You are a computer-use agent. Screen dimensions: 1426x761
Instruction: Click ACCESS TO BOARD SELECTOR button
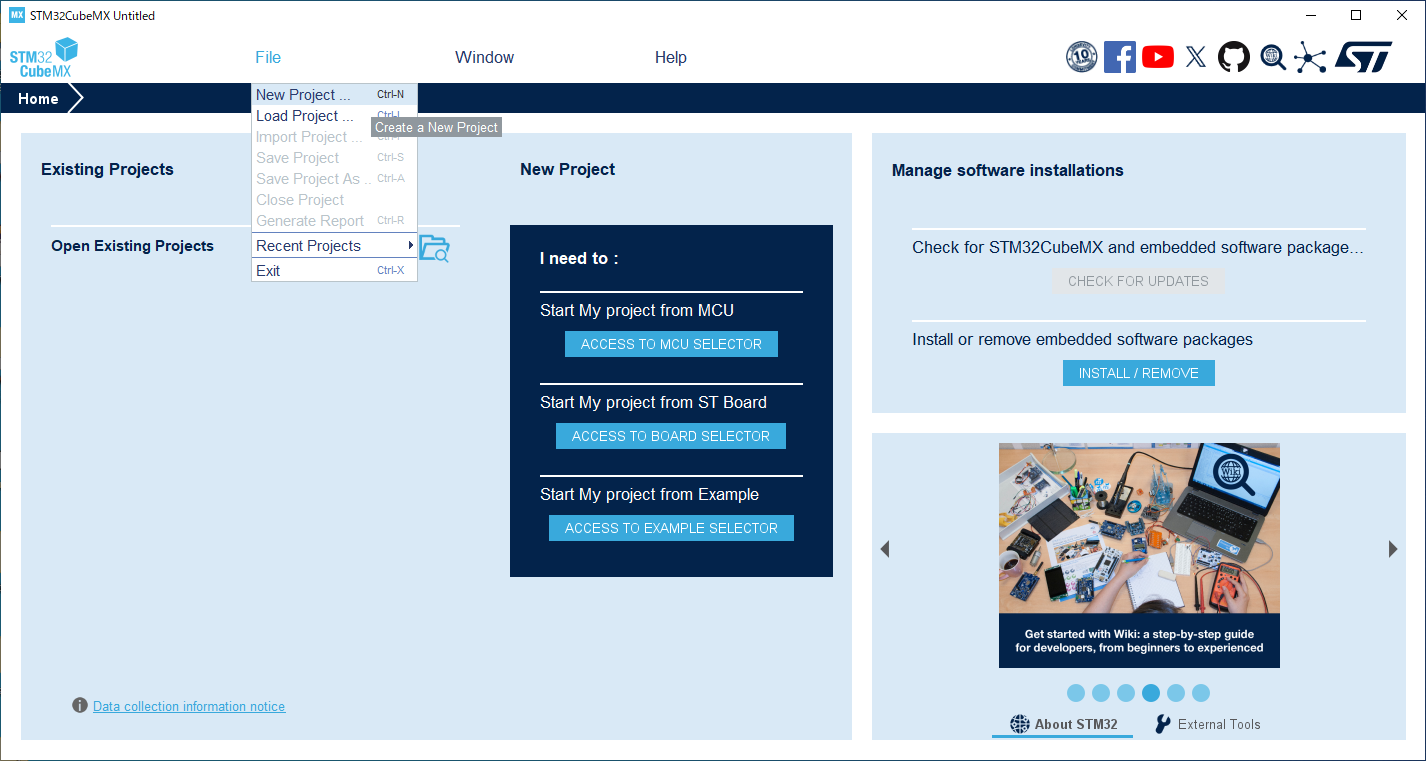671,436
